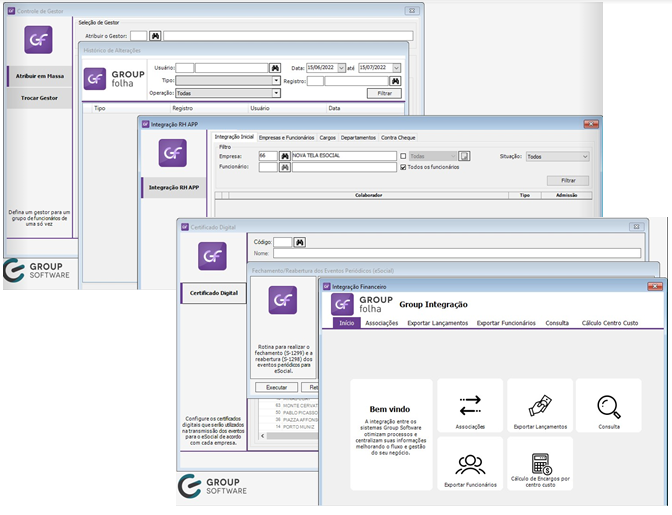Click PORTO MUNIZ row in list

pyautogui.click(x=296, y=427)
